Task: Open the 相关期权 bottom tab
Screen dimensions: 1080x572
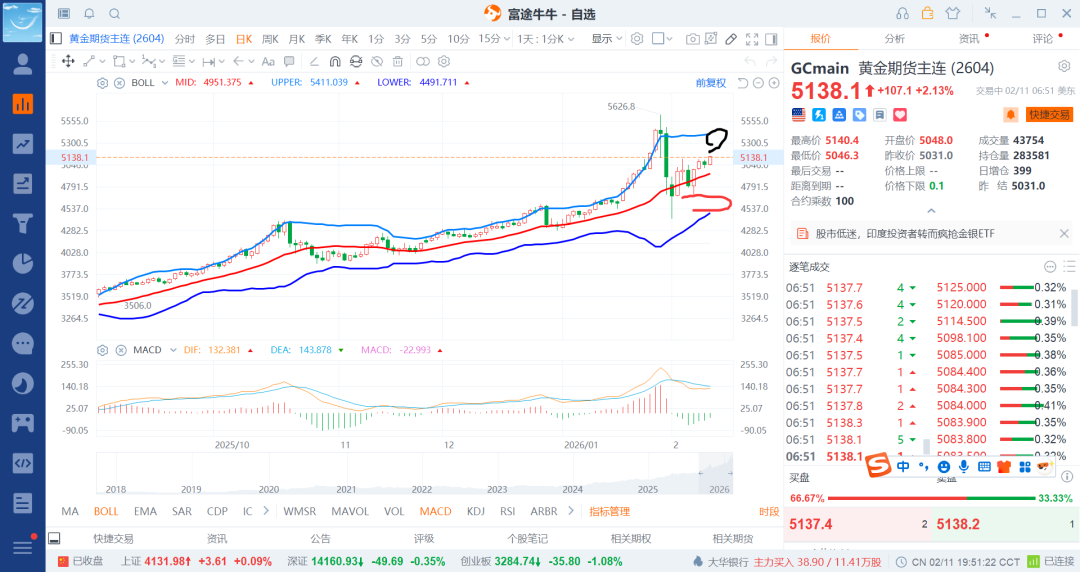Action: [x=630, y=538]
